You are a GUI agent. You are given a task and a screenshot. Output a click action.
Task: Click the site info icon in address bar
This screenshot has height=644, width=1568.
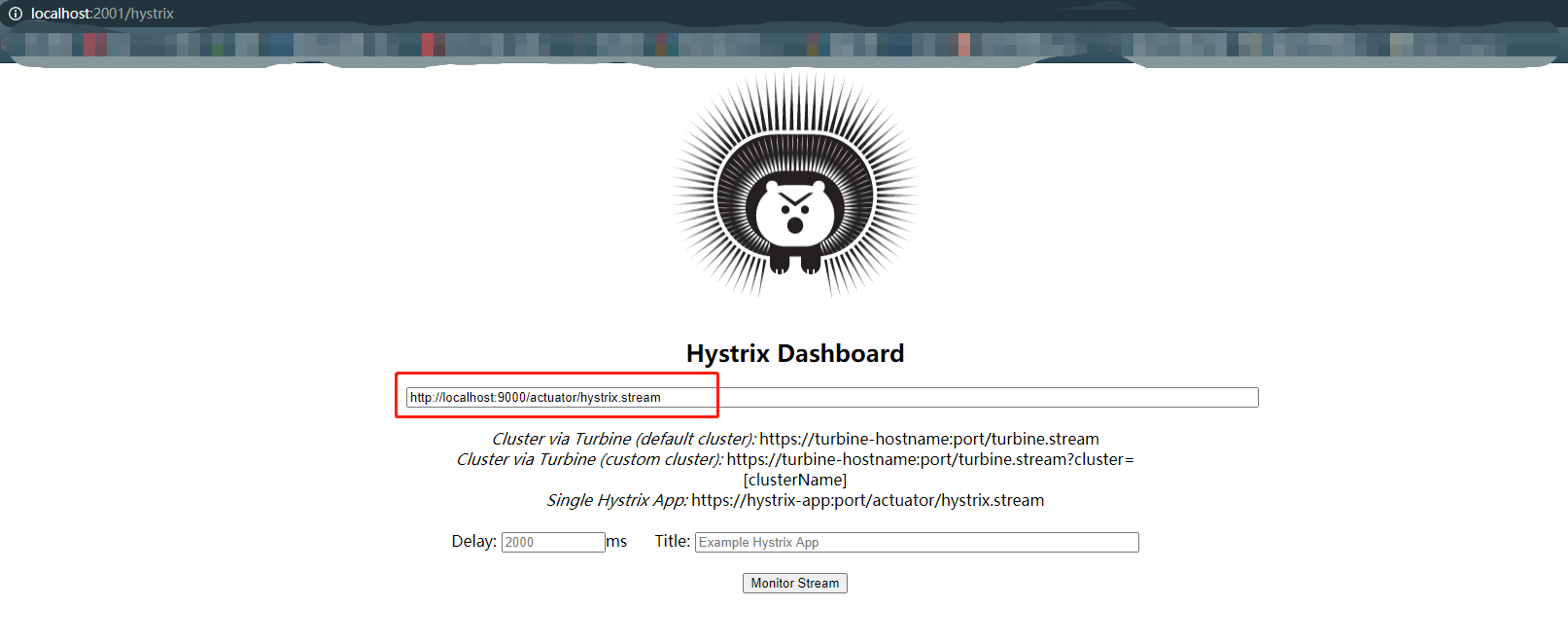[16, 14]
